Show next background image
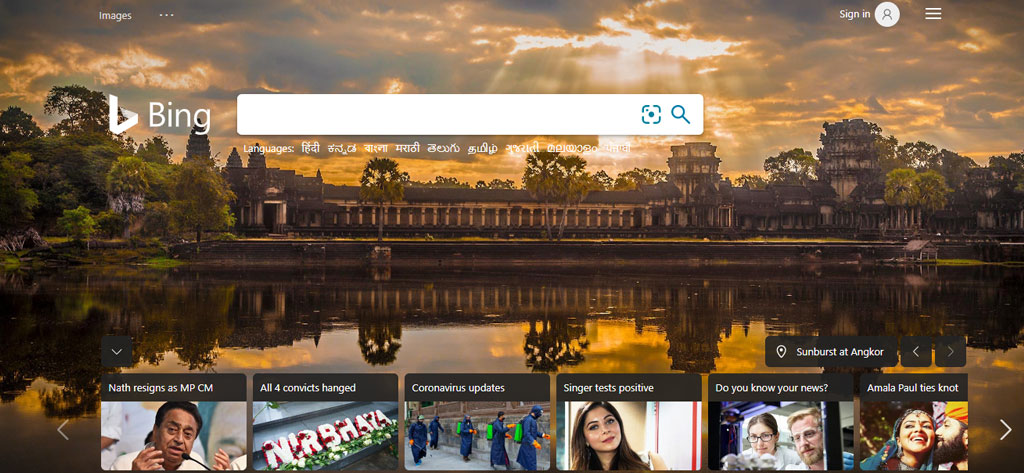The height and width of the screenshot is (473, 1024). pyautogui.click(x=950, y=351)
